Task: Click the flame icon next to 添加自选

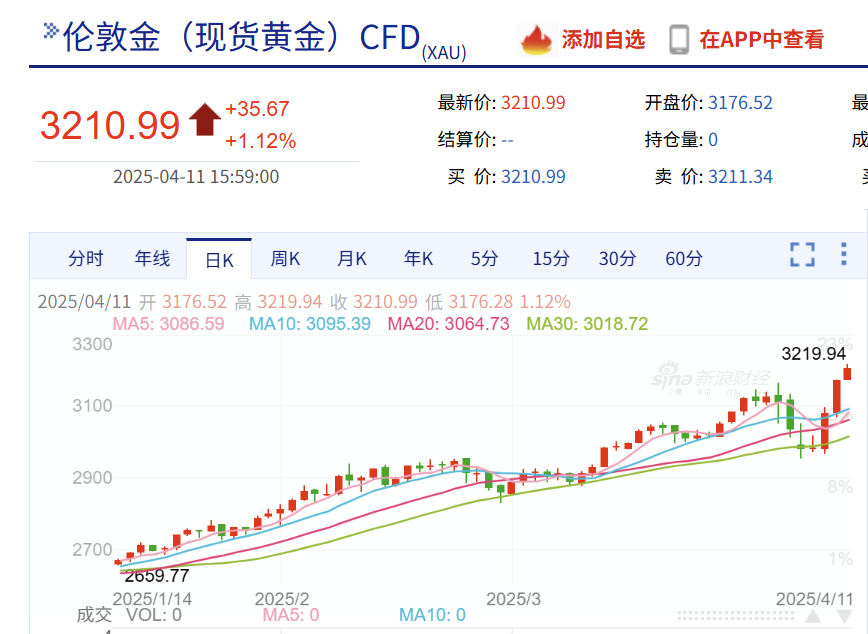Action: (x=537, y=38)
